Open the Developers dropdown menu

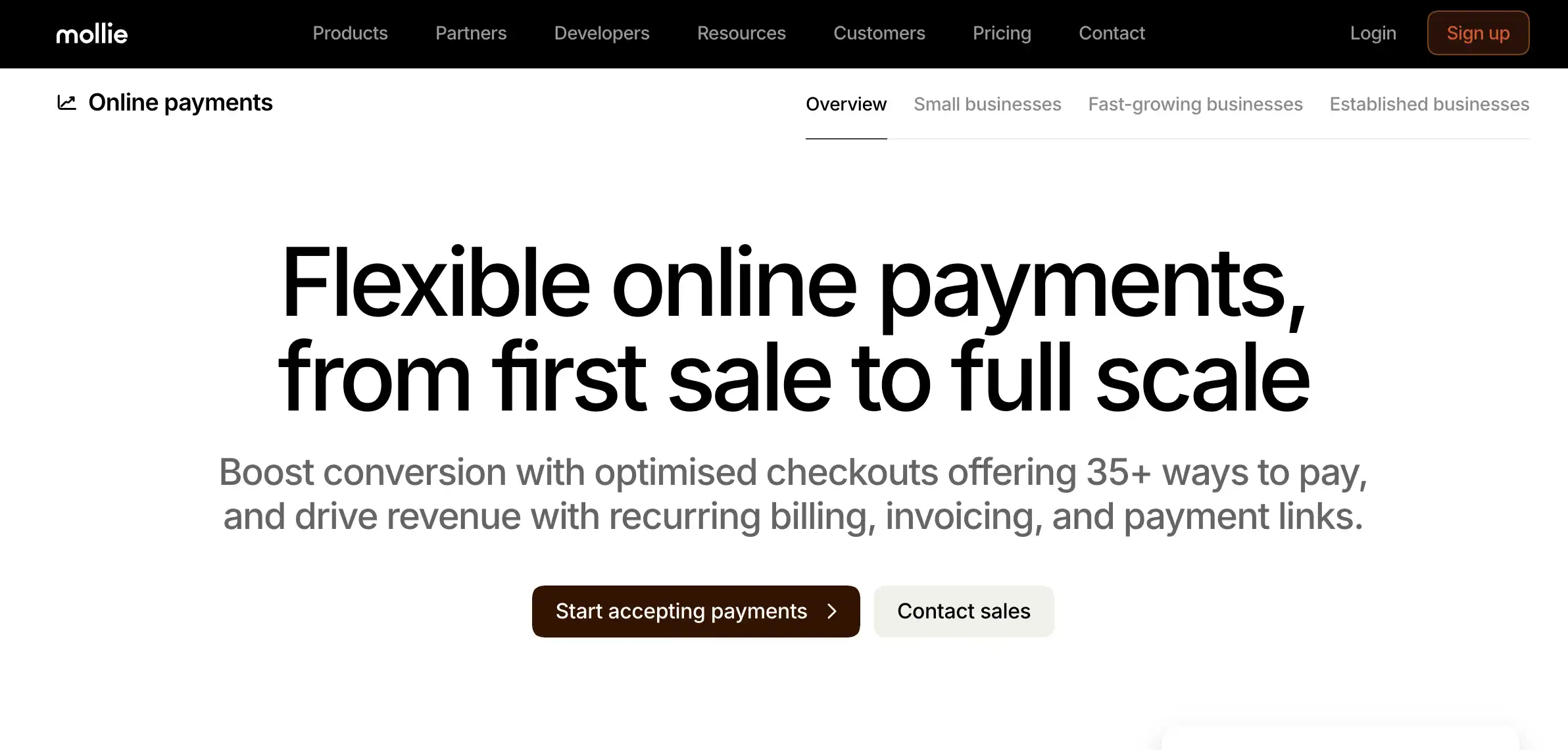point(602,33)
